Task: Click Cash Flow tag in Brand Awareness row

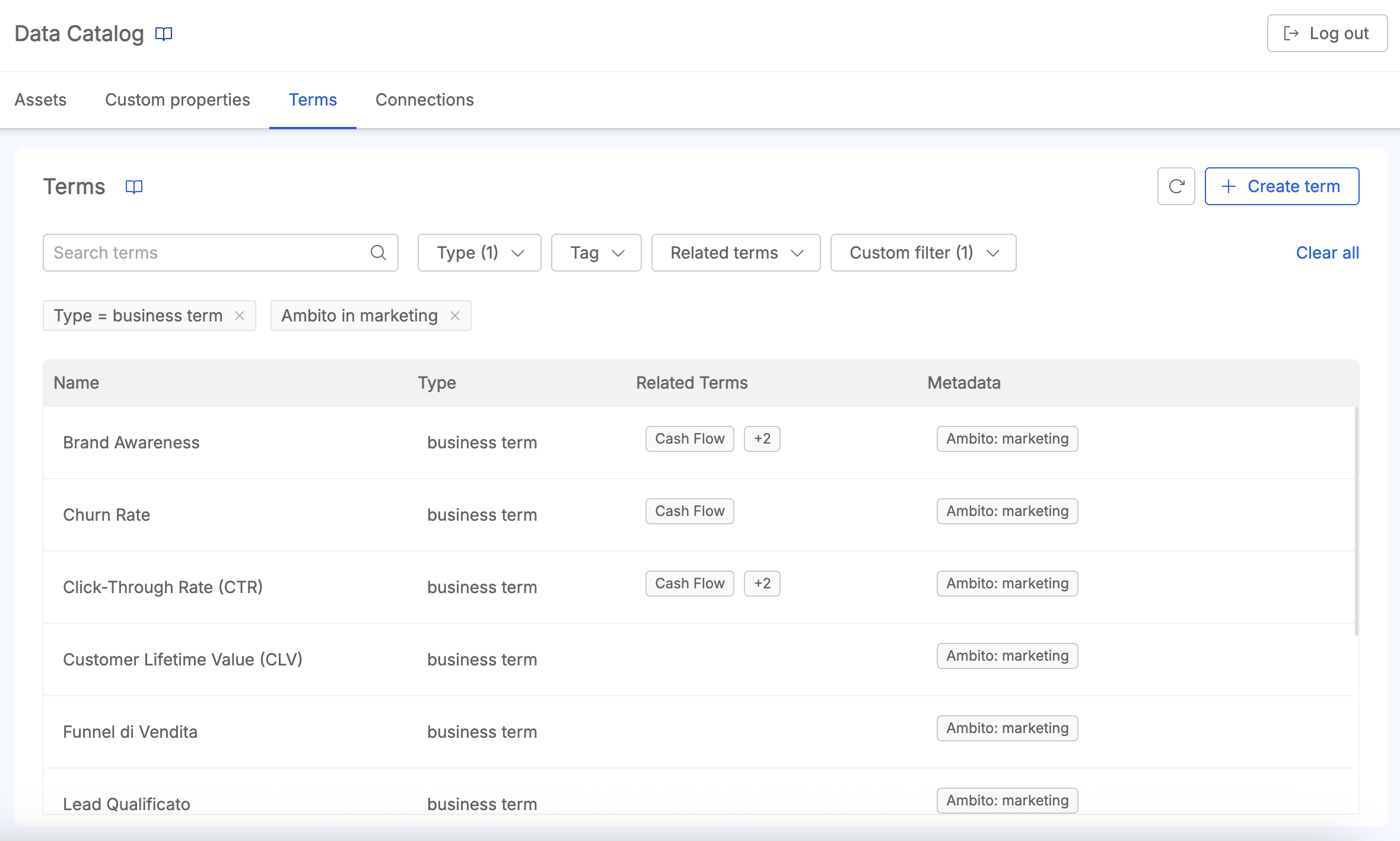Action: [689, 439]
